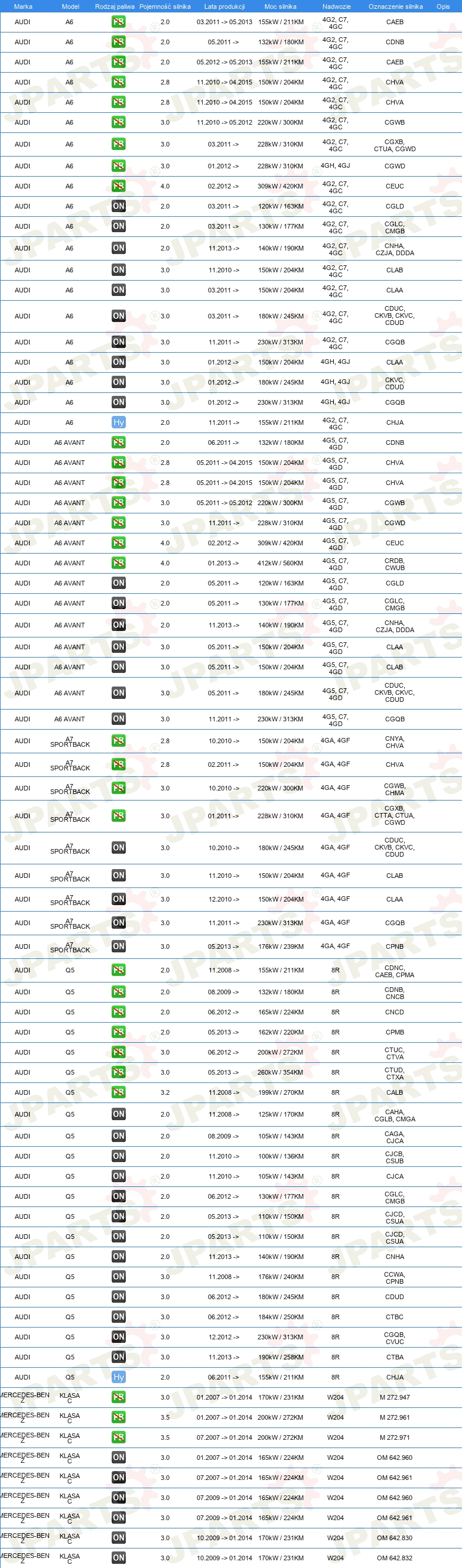Click diesel icon in Q5 CCWA, CPNB row
Image resolution: width=462 pixels, height=1568 pixels.
click(119, 1276)
